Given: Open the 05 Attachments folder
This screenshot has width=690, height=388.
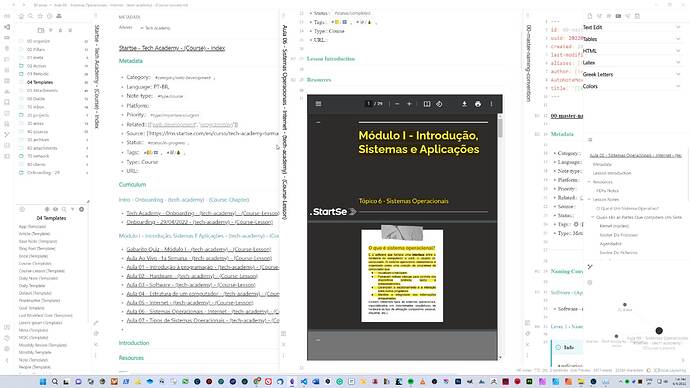Looking at the screenshot, I should 42,91.
